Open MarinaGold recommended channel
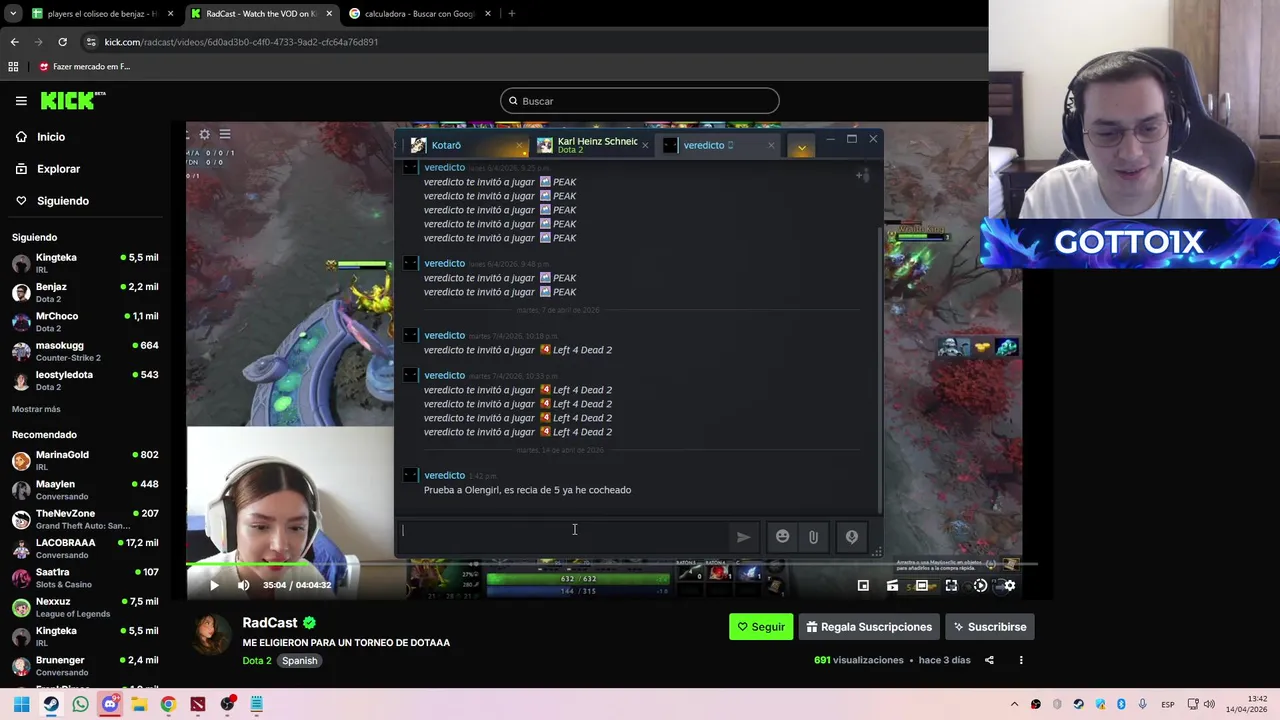This screenshot has width=1280, height=720. click(x=85, y=460)
